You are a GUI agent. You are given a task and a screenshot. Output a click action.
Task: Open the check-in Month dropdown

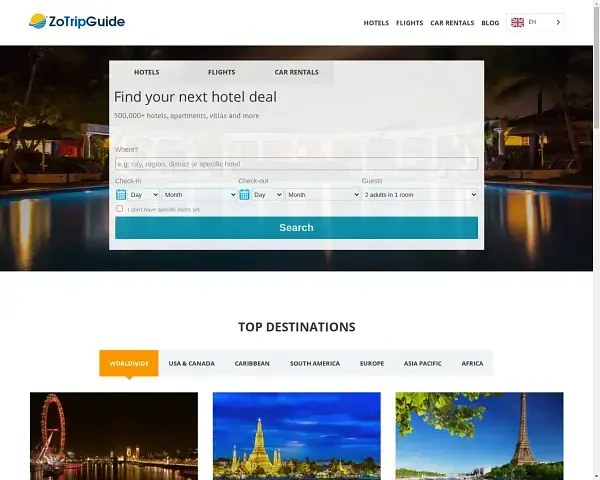point(199,194)
